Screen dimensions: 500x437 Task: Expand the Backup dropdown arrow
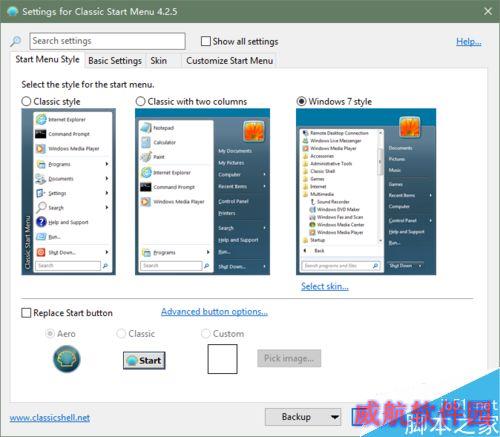pyautogui.click(x=334, y=417)
